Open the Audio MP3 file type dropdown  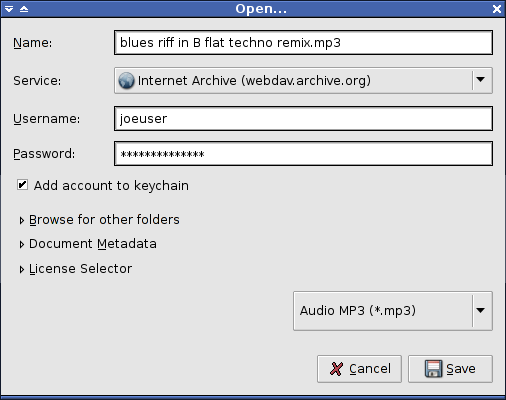pos(480,311)
